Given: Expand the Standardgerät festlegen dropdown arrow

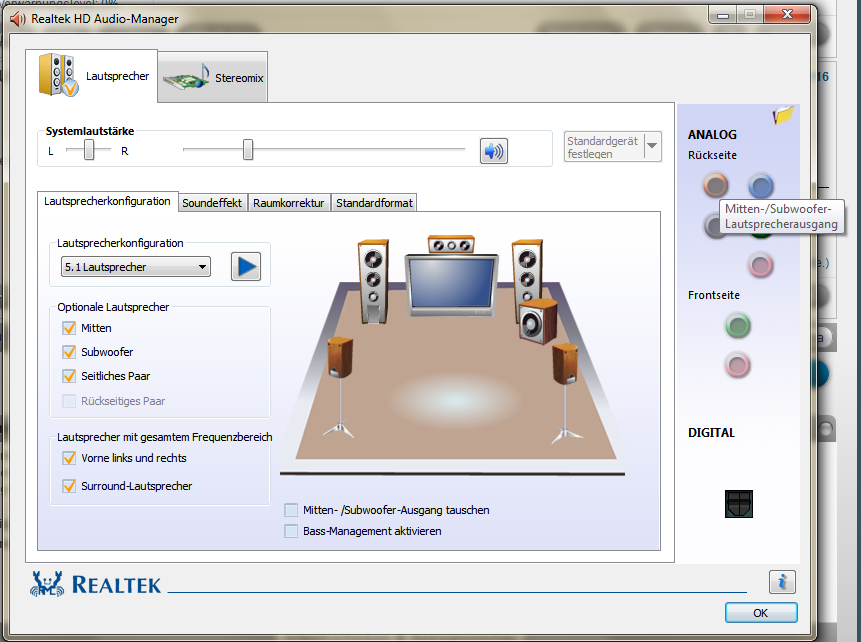Looking at the screenshot, I should [652, 146].
